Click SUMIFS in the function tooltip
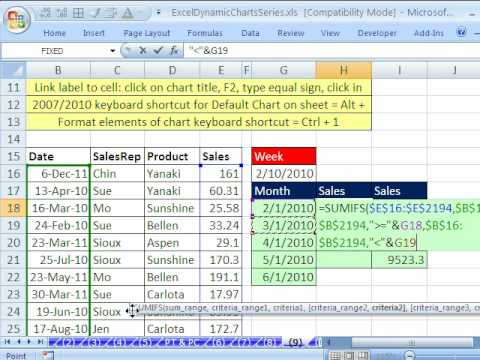Screen dimensions: 480x360 click(x=151, y=308)
